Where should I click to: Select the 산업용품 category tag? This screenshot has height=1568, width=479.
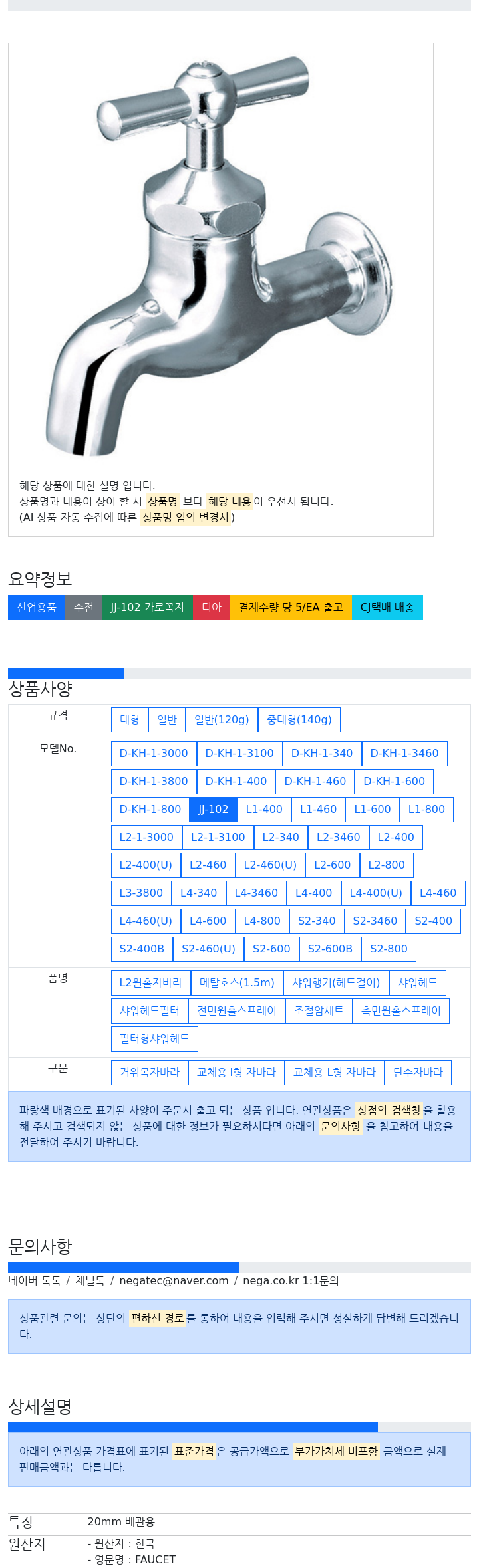pos(37,608)
